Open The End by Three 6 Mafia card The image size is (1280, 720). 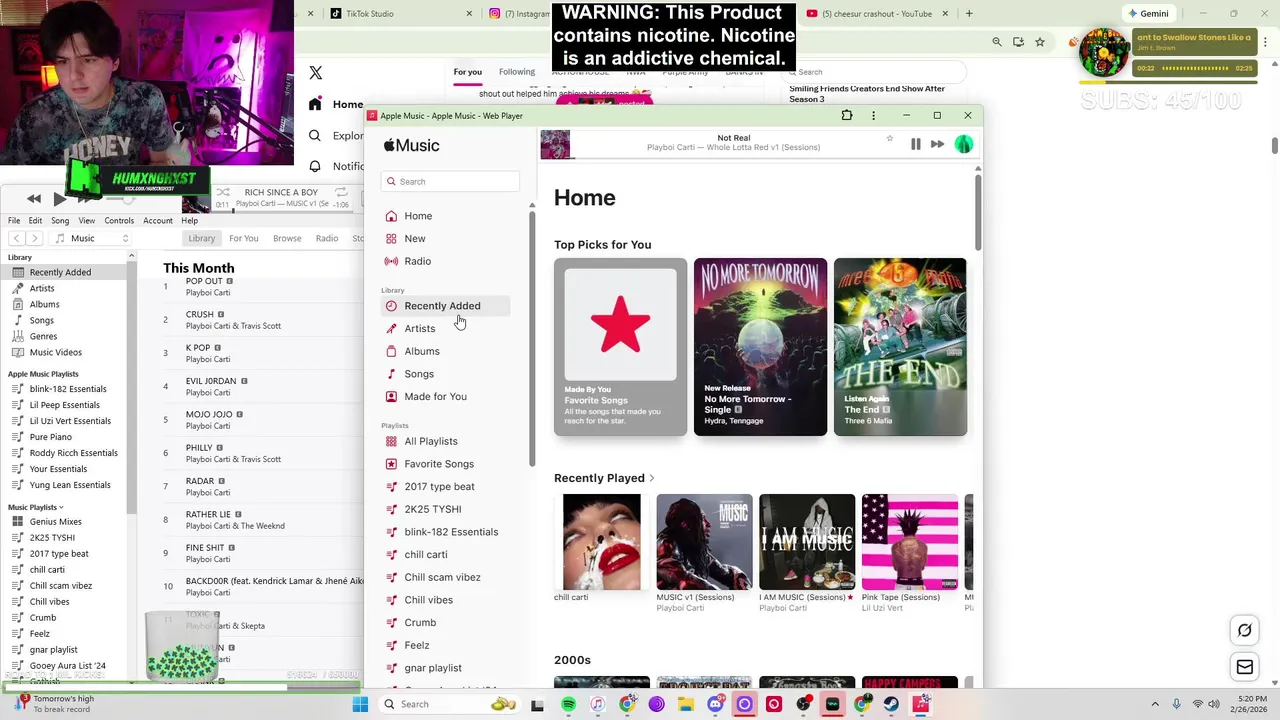pos(900,347)
